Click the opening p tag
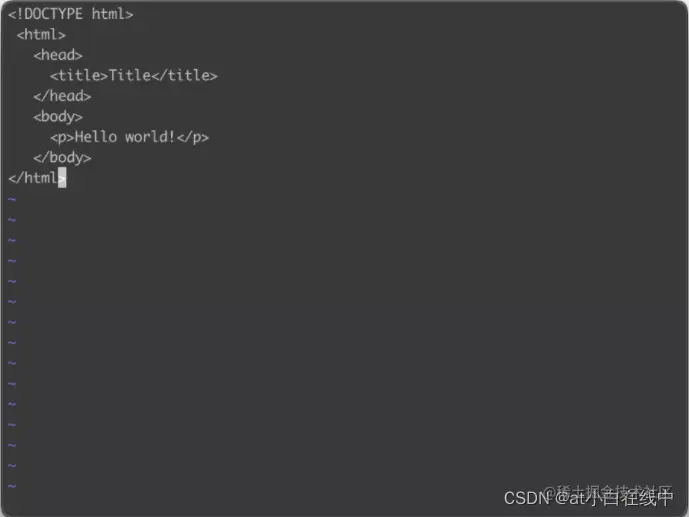689x517 pixels. pyautogui.click(x=62, y=137)
